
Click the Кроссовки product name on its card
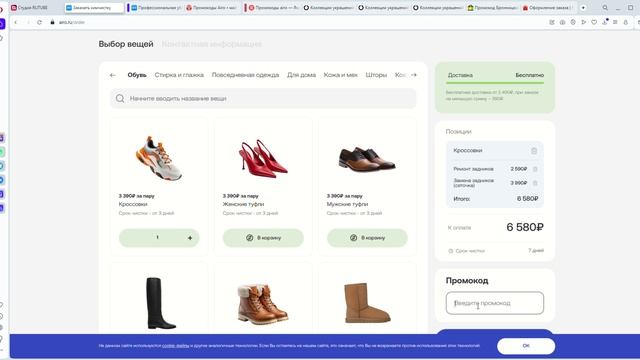coord(133,204)
